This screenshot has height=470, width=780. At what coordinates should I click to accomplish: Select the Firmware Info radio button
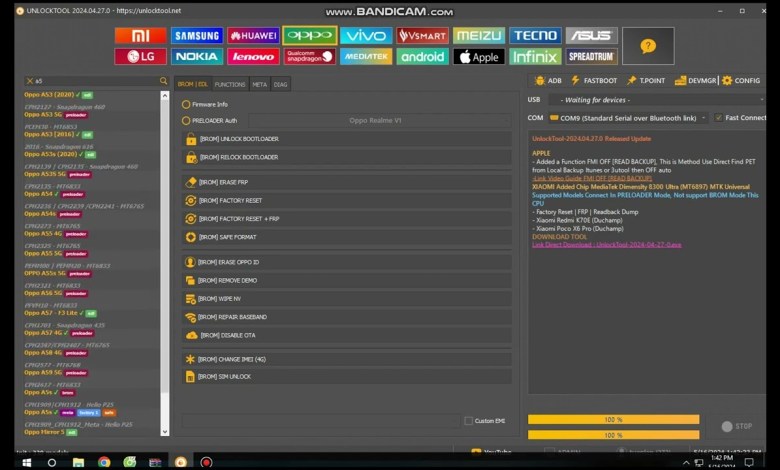(186, 104)
